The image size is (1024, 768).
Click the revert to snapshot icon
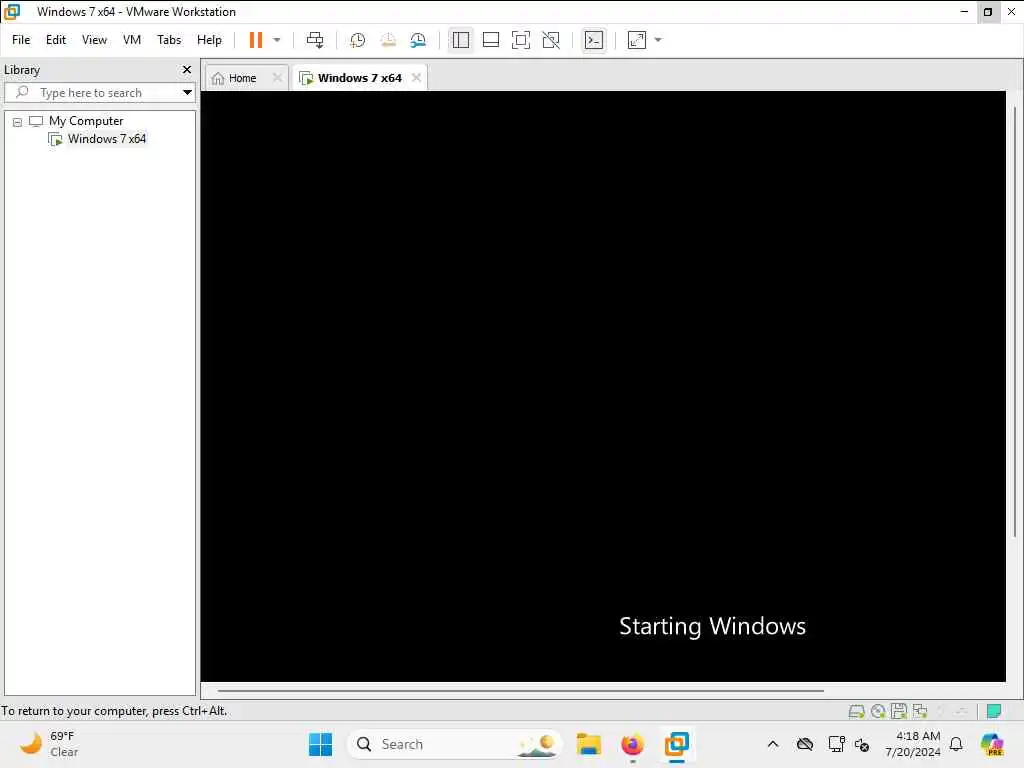pyautogui.click(x=388, y=40)
